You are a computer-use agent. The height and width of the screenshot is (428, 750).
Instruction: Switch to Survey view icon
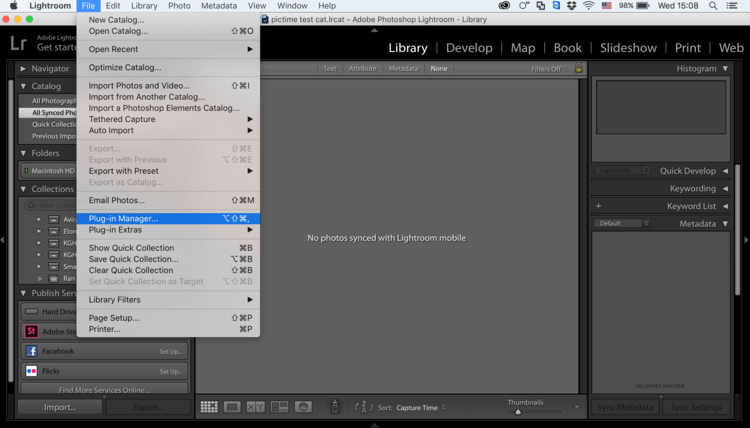279,407
